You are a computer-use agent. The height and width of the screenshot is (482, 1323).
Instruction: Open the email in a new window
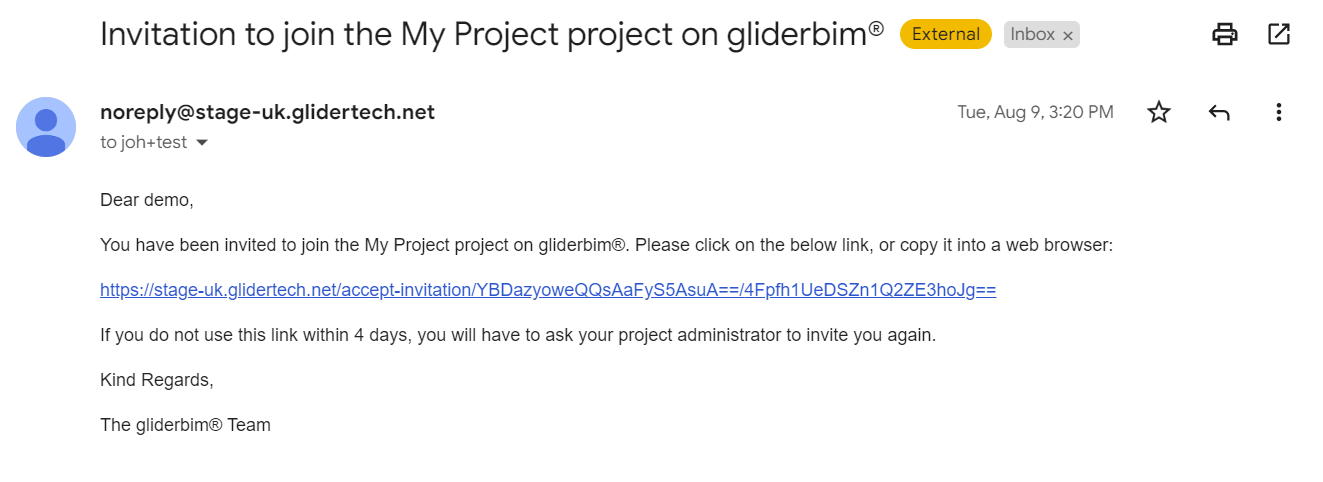pos(1278,34)
